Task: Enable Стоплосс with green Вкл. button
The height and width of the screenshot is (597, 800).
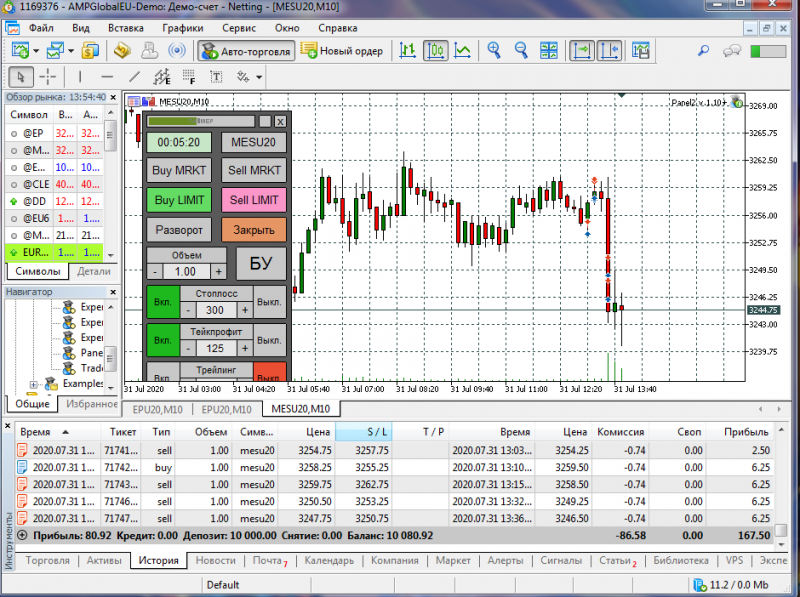Action: pyautogui.click(x=163, y=302)
